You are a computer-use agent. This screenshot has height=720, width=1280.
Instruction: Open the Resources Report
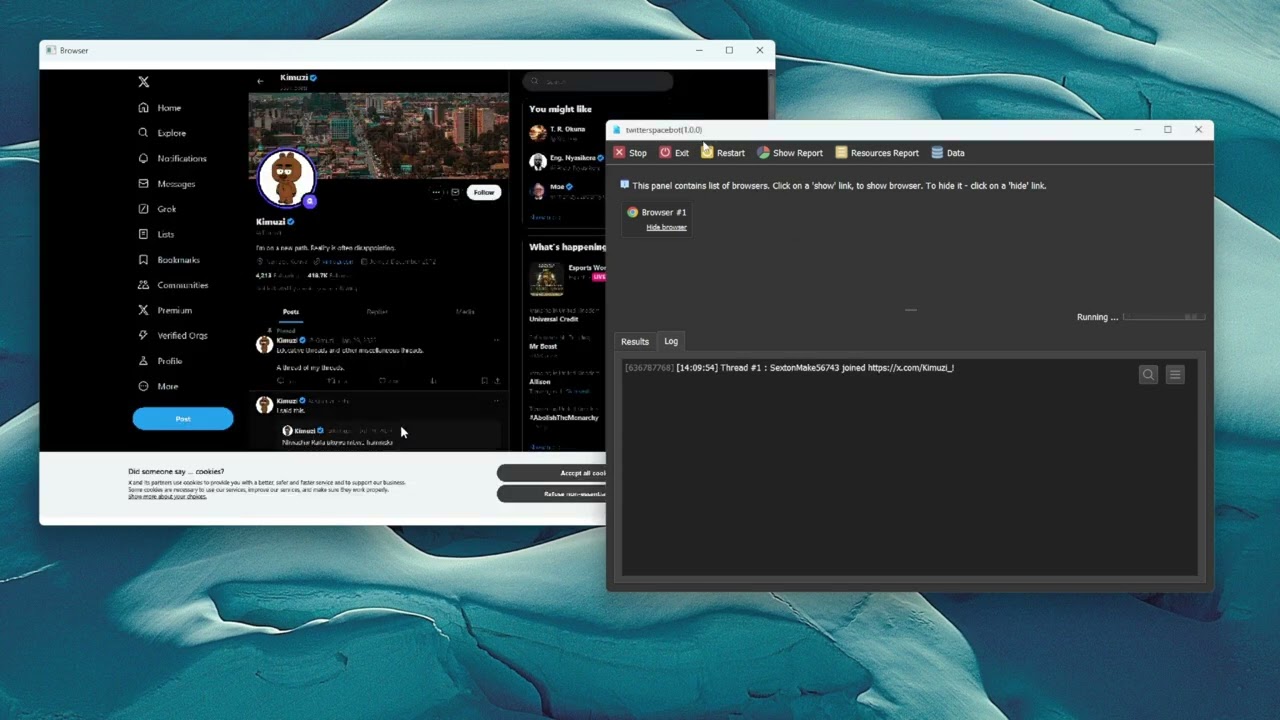pos(877,153)
